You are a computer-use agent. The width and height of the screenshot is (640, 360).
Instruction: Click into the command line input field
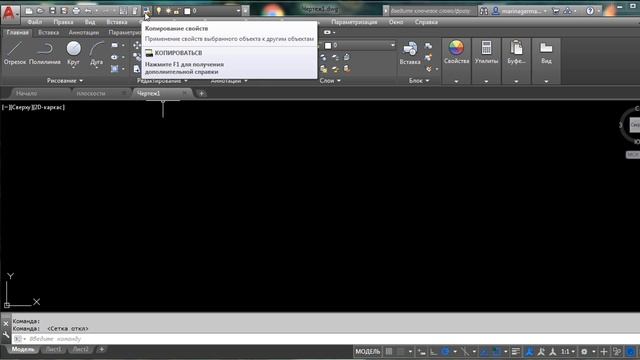(327, 339)
